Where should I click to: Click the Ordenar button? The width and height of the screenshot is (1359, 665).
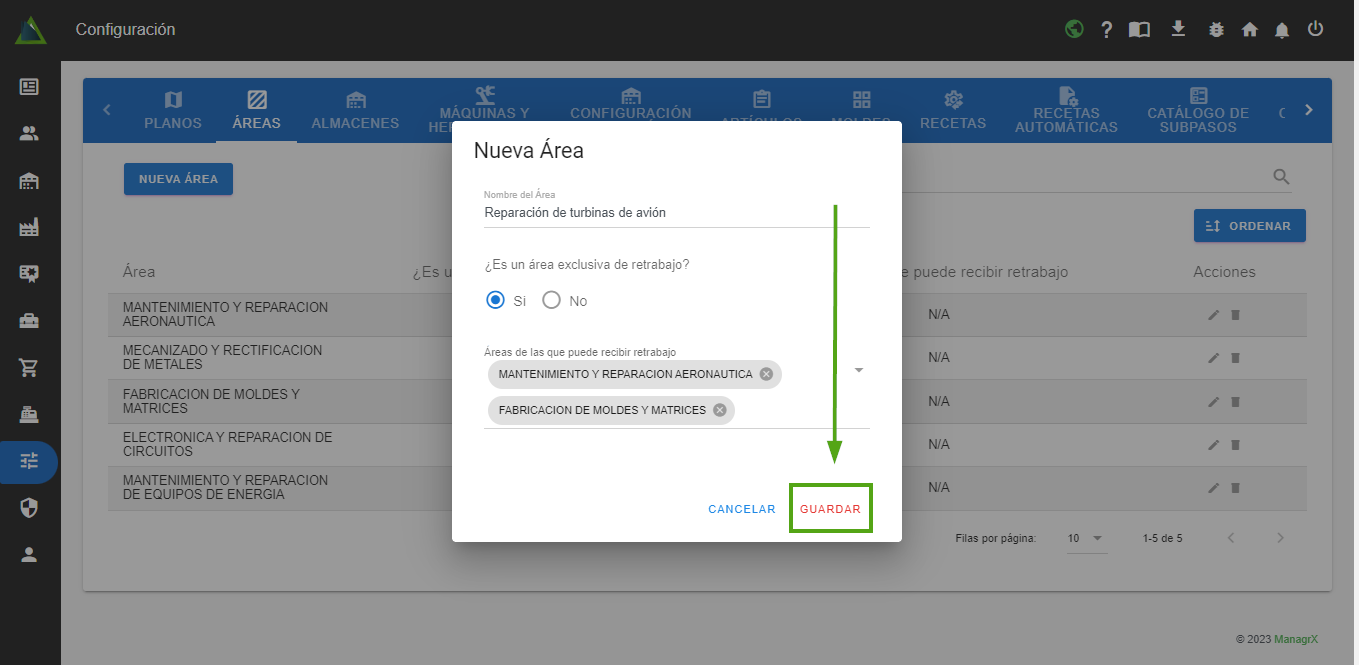tap(1249, 226)
